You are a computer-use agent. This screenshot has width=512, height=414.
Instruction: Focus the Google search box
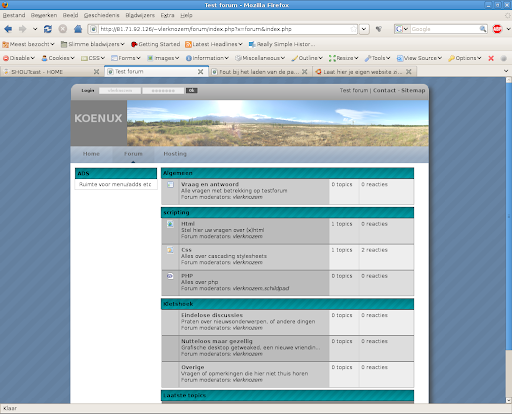pyautogui.click(x=445, y=29)
